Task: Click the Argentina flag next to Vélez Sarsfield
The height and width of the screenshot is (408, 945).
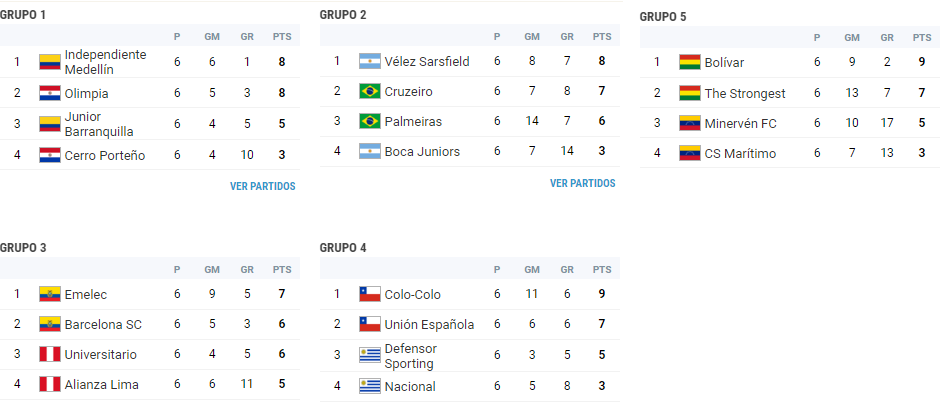Action: (370, 61)
